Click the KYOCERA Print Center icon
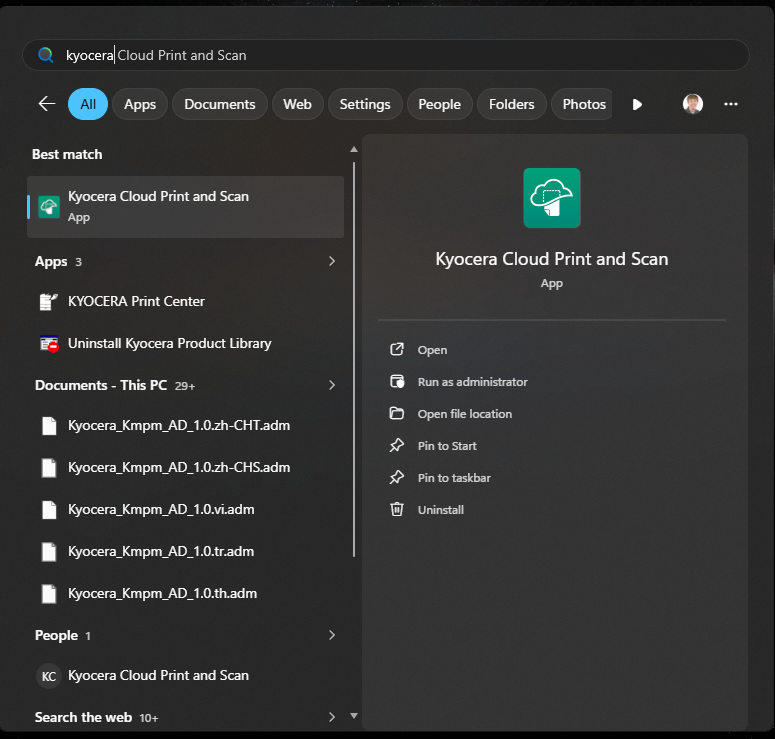Screen dimensions: 775x739 pyautogui.click(x=49, y=301)
